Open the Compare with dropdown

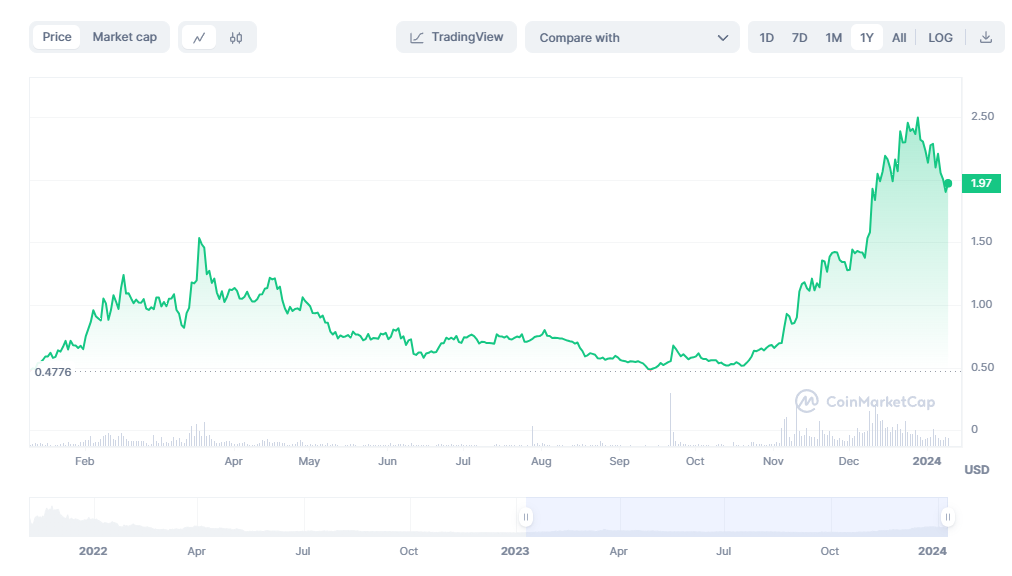pos(631,38)
